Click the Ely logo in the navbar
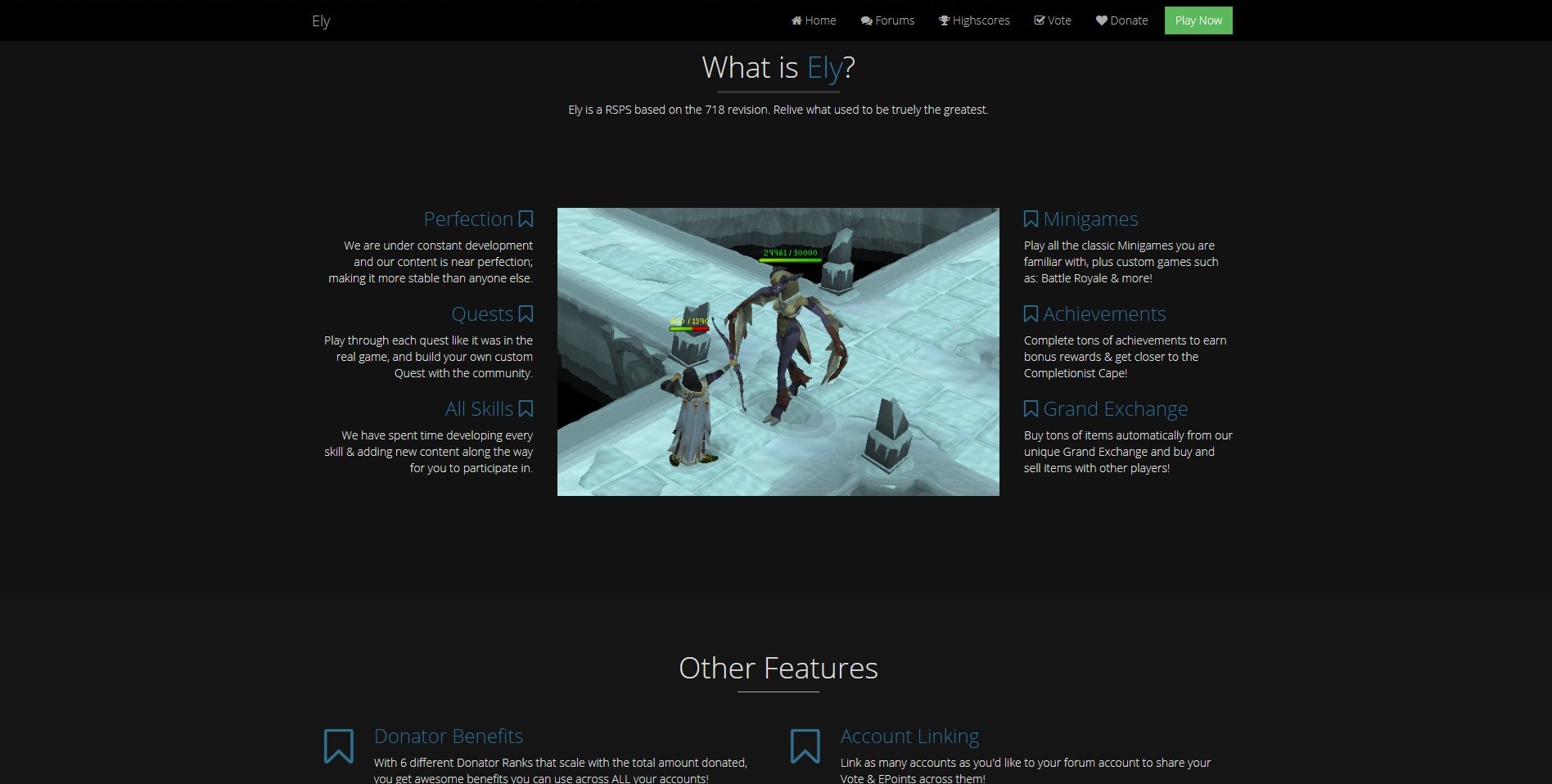Image resolution: width=1552 pixels, height=784 pixels. point(320,20)
